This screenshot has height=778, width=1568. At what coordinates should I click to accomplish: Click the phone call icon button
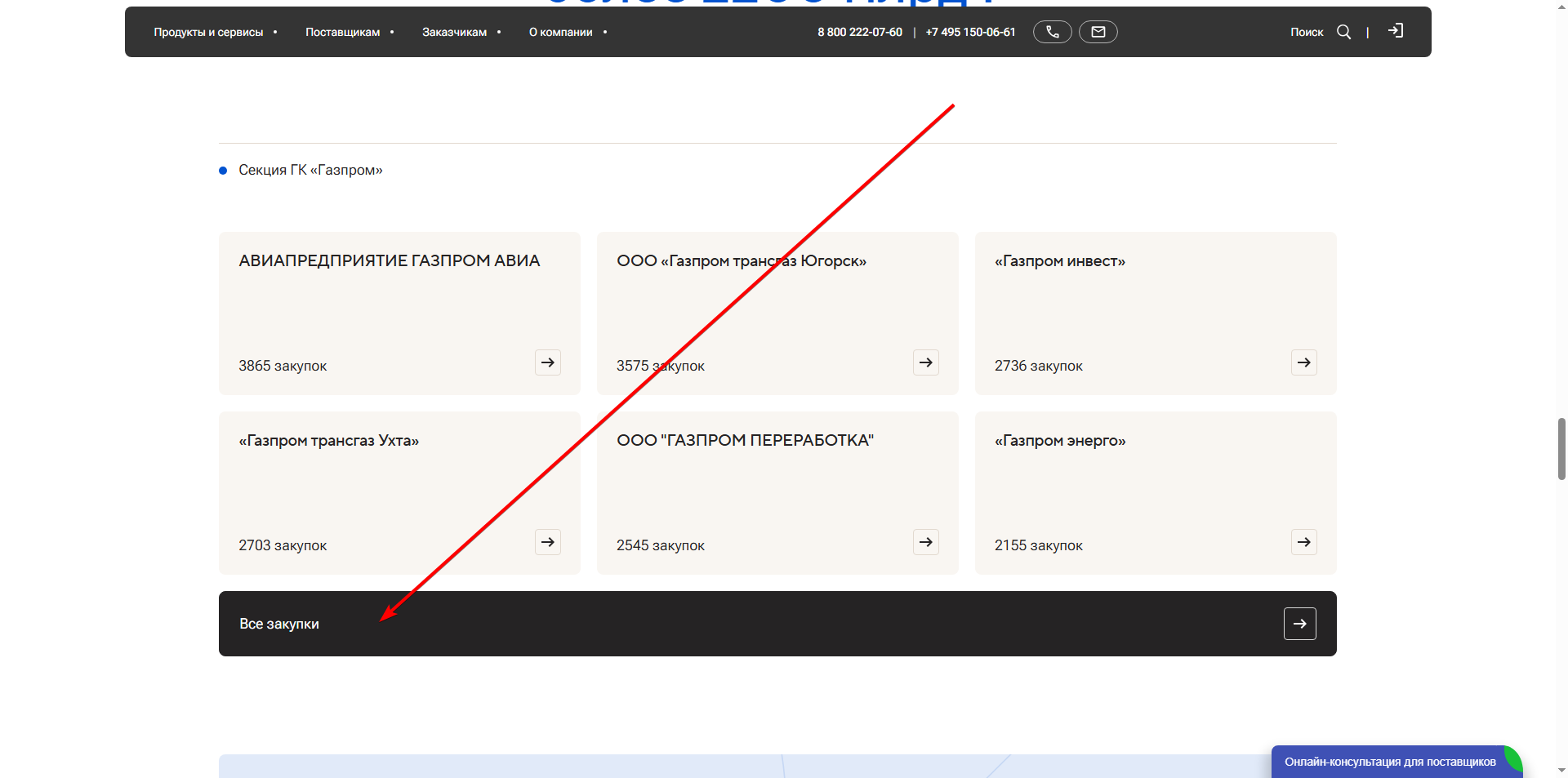tap(1052, 32)
